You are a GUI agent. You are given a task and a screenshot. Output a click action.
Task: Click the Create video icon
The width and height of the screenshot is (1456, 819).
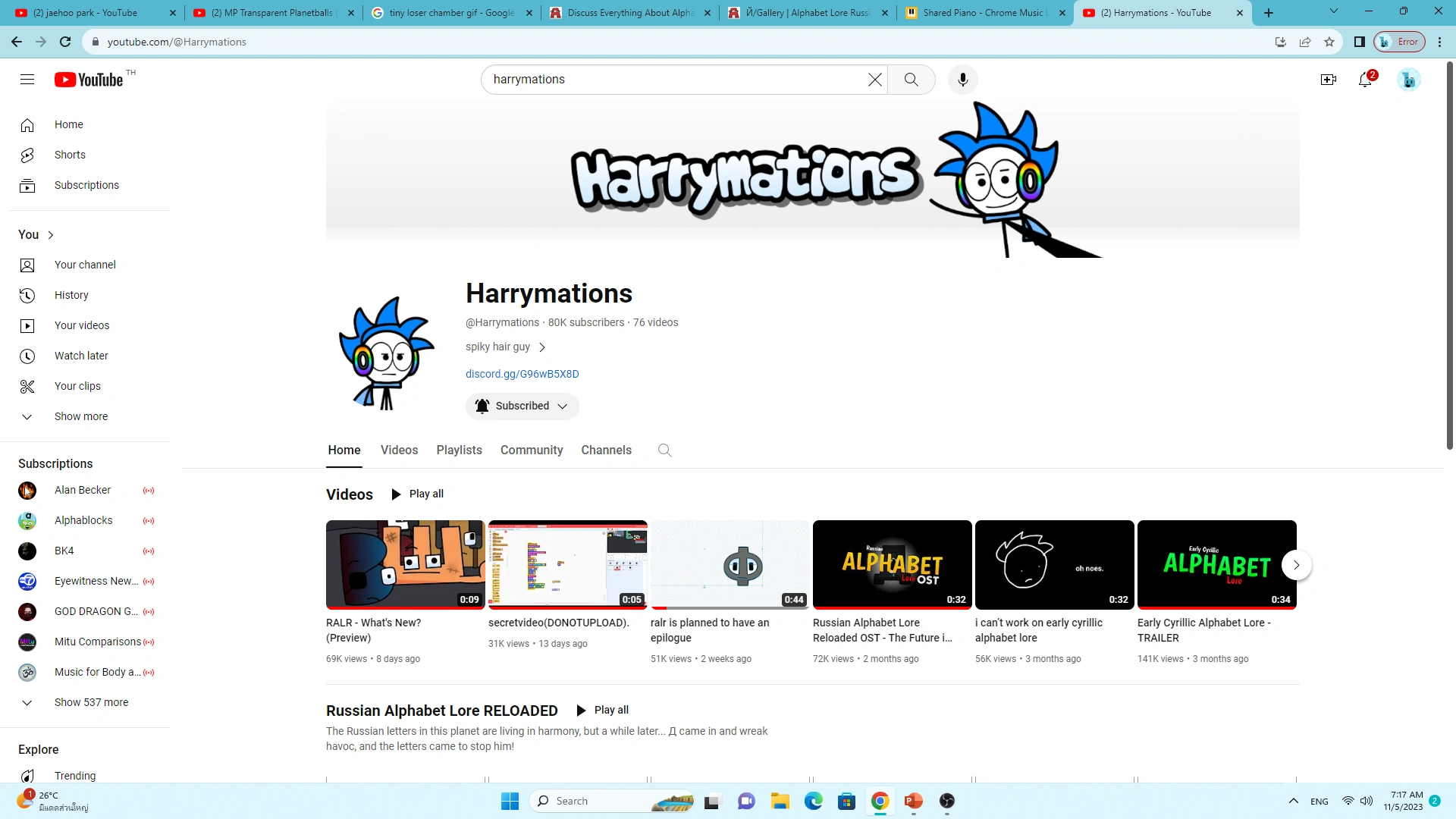tap(1329, 79)
